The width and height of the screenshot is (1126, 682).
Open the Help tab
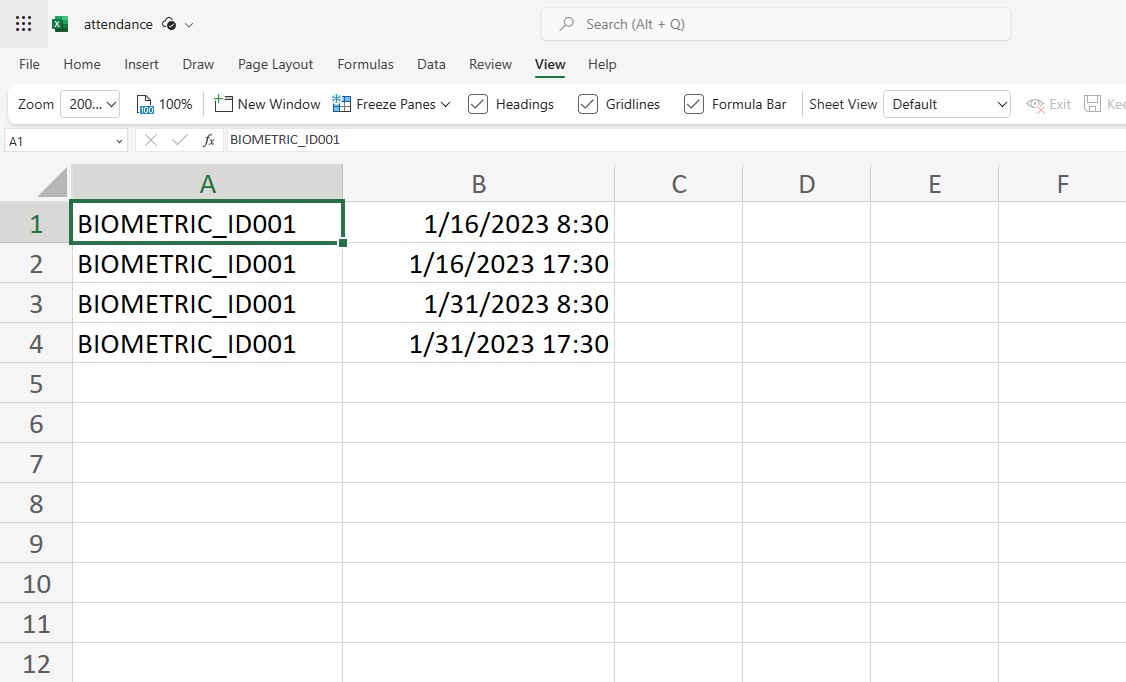pyautogui.click(x=602, y=64)
